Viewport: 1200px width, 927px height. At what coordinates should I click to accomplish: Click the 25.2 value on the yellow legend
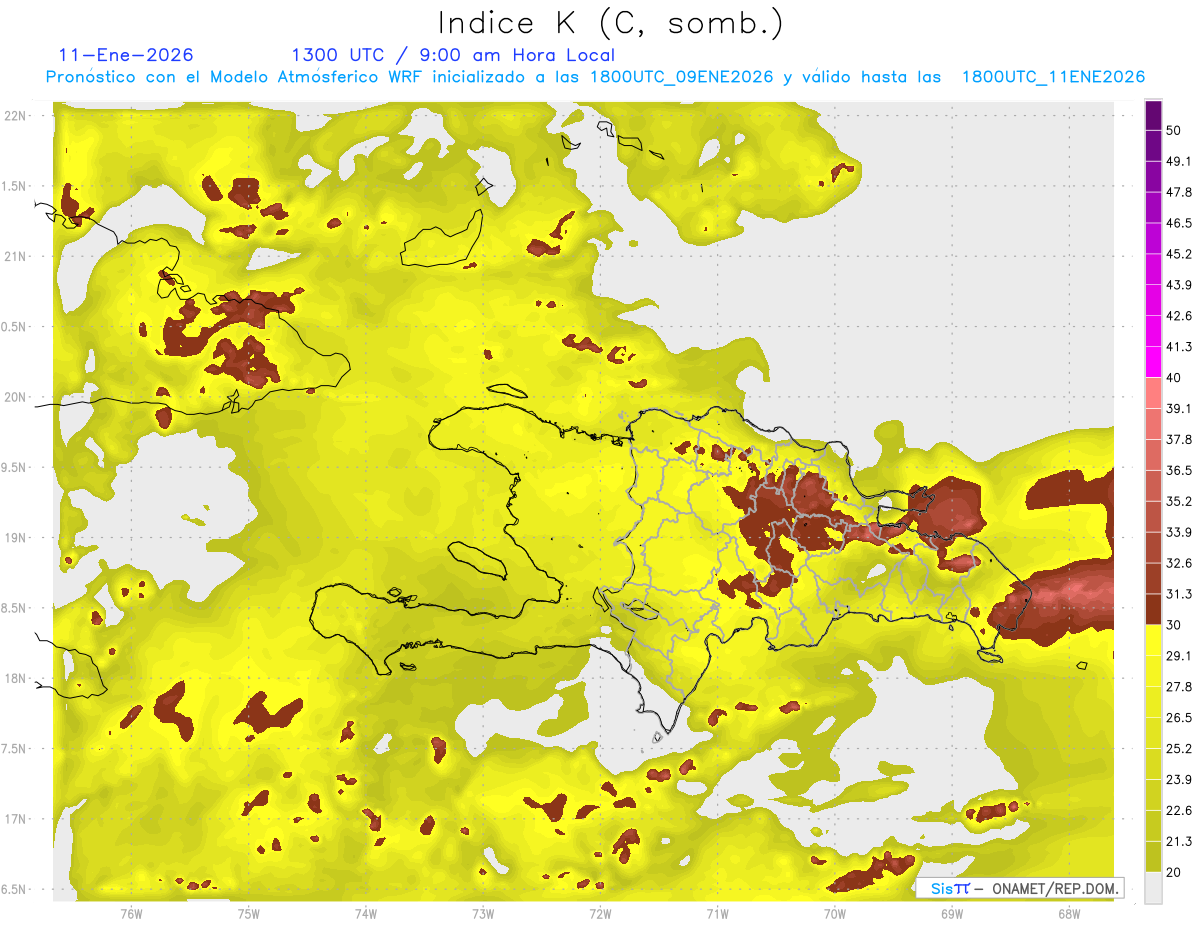pos(1179,748)
